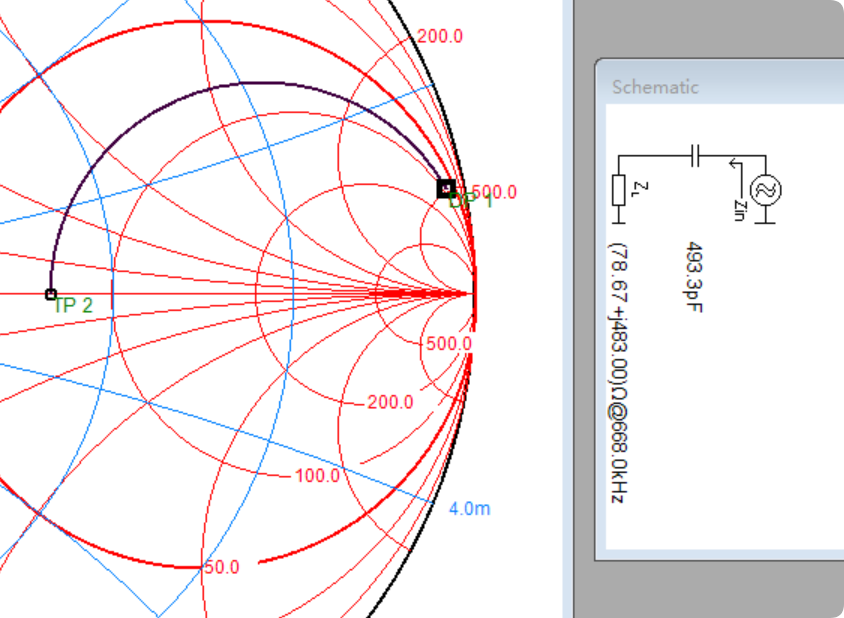Click the lower 500.0 reactance label
The height and width of the screenshot is (618, 844).
pos(449,343)
